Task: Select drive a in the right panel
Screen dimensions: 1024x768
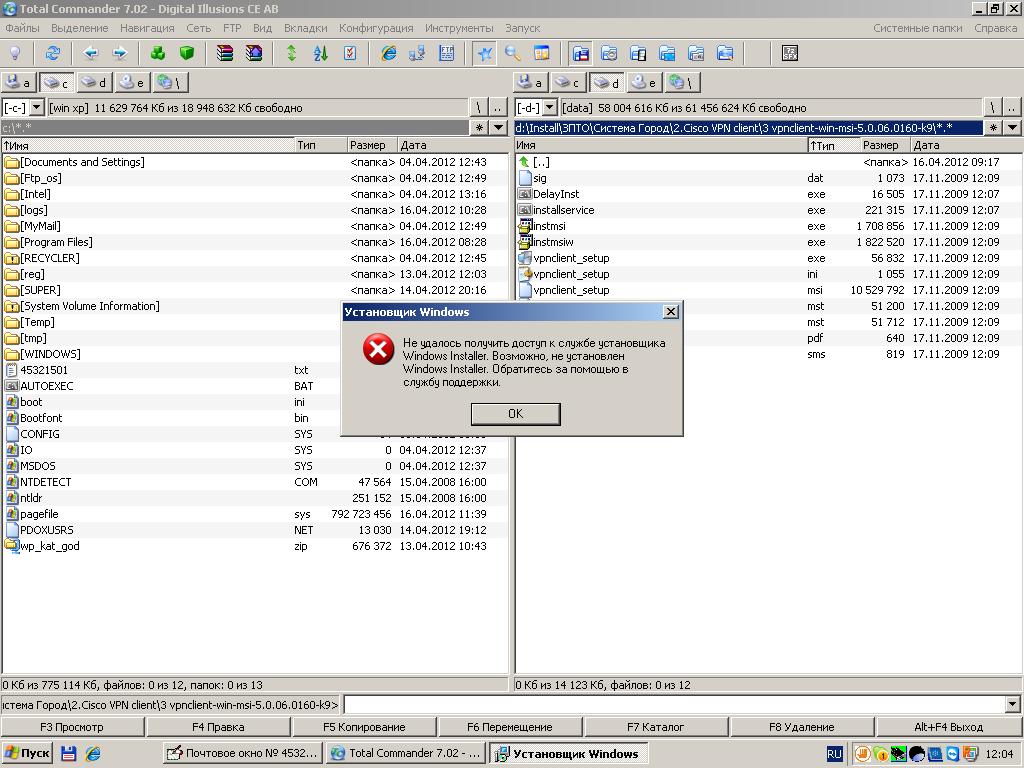Action: tap(530, 83)
